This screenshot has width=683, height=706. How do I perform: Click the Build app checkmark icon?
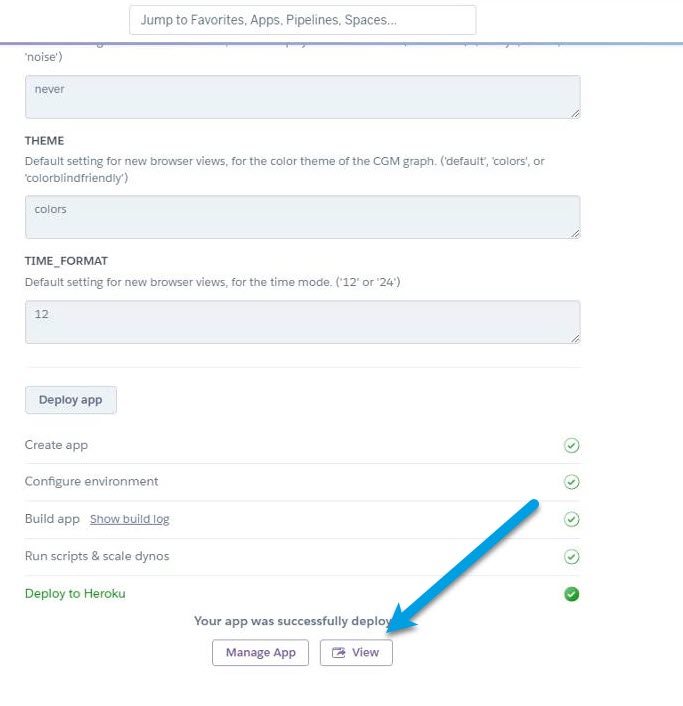tap(571, 519)
